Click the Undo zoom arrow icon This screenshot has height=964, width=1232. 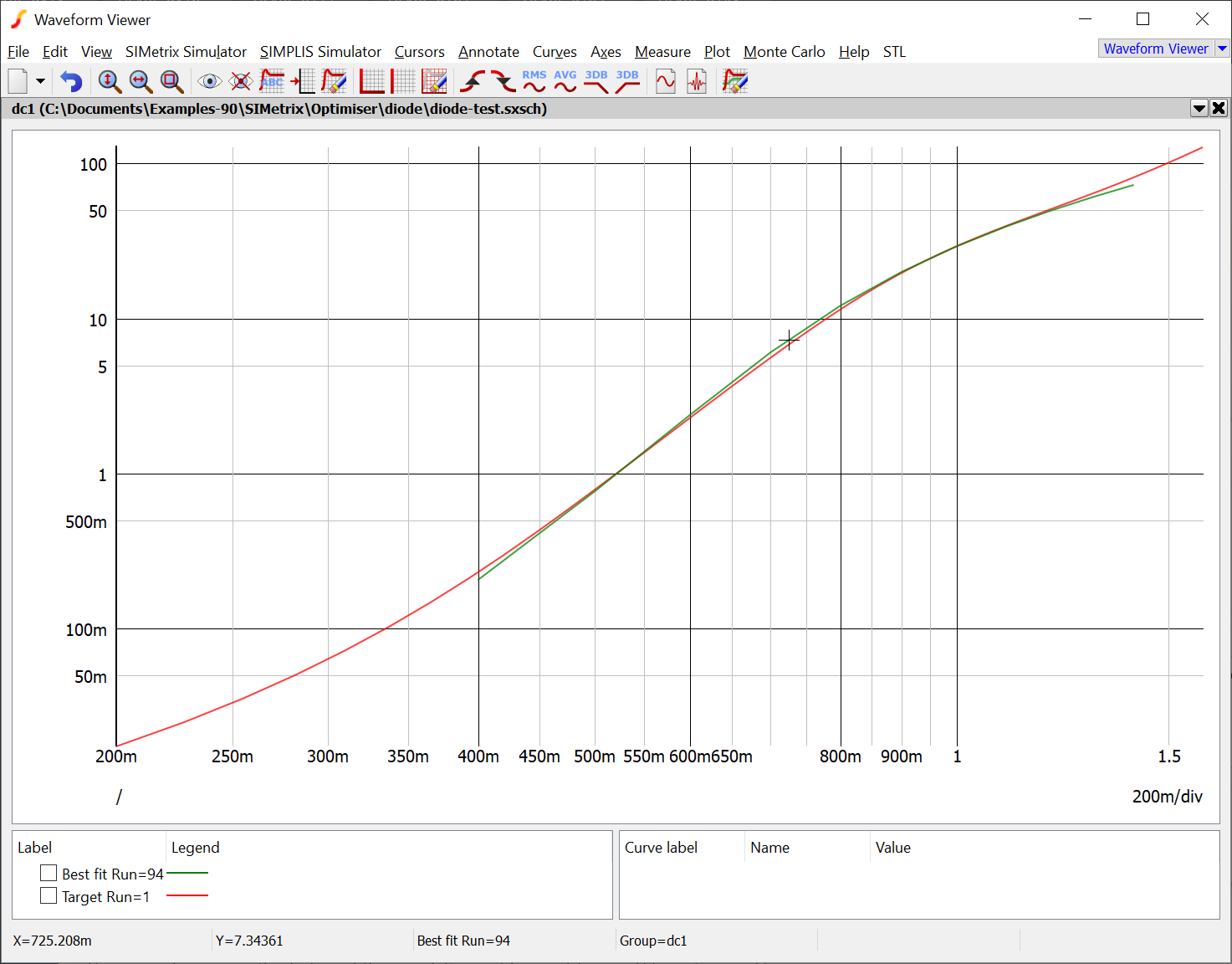71,81
